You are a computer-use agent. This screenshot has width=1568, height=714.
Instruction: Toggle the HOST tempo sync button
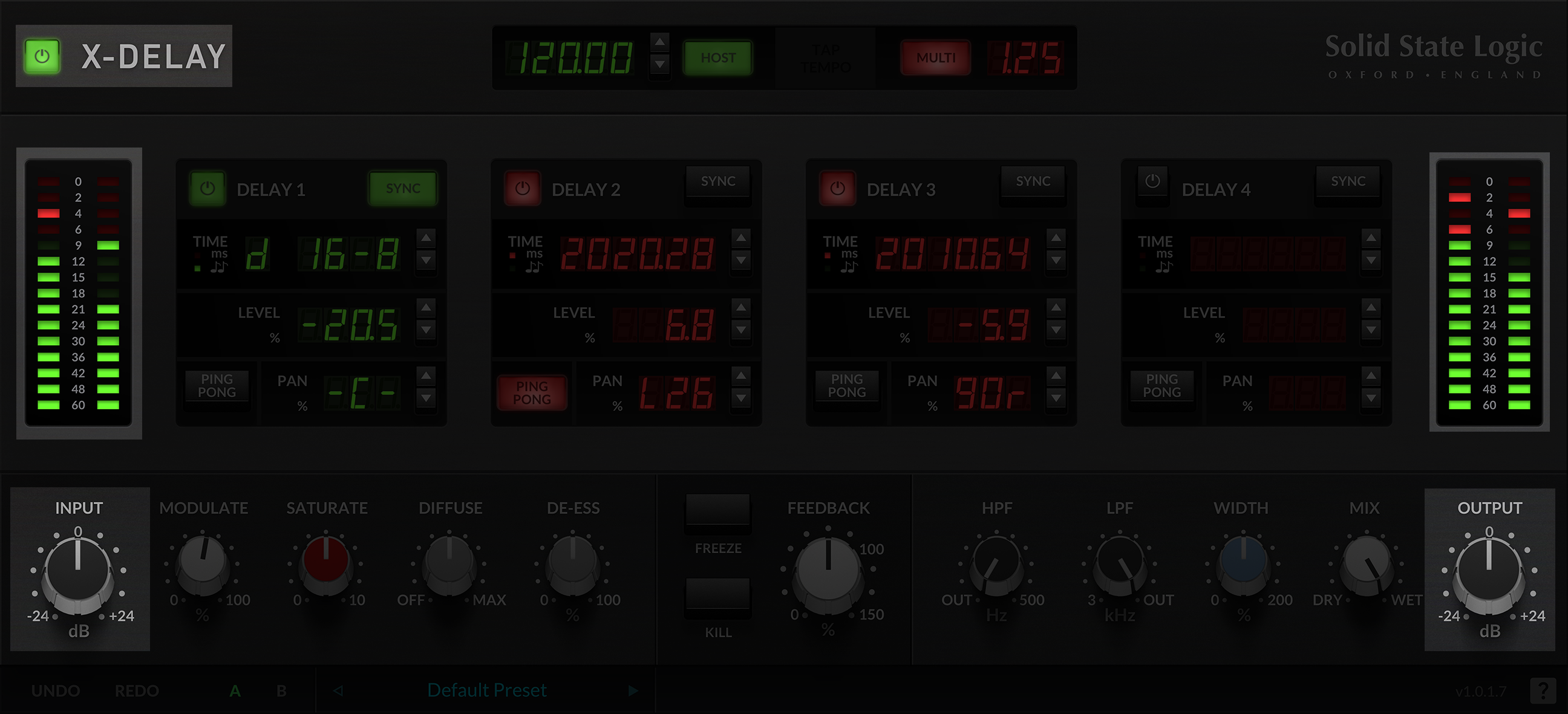click(718, 58)
